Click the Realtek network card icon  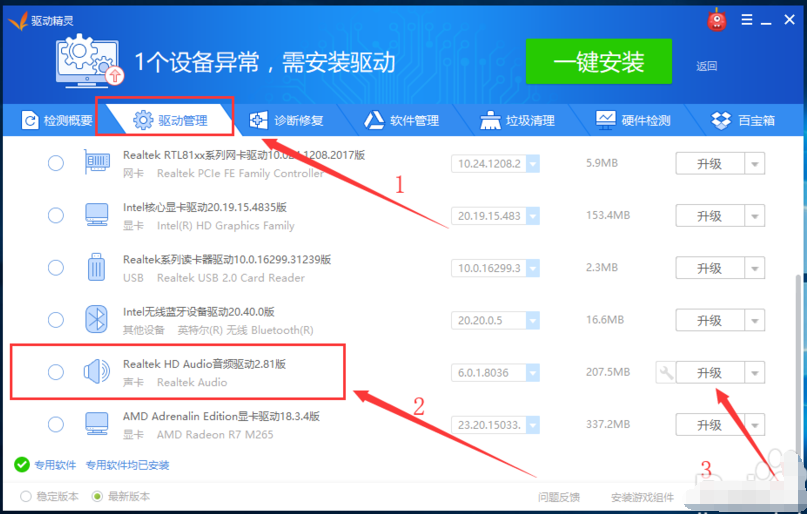coord(96,163)
